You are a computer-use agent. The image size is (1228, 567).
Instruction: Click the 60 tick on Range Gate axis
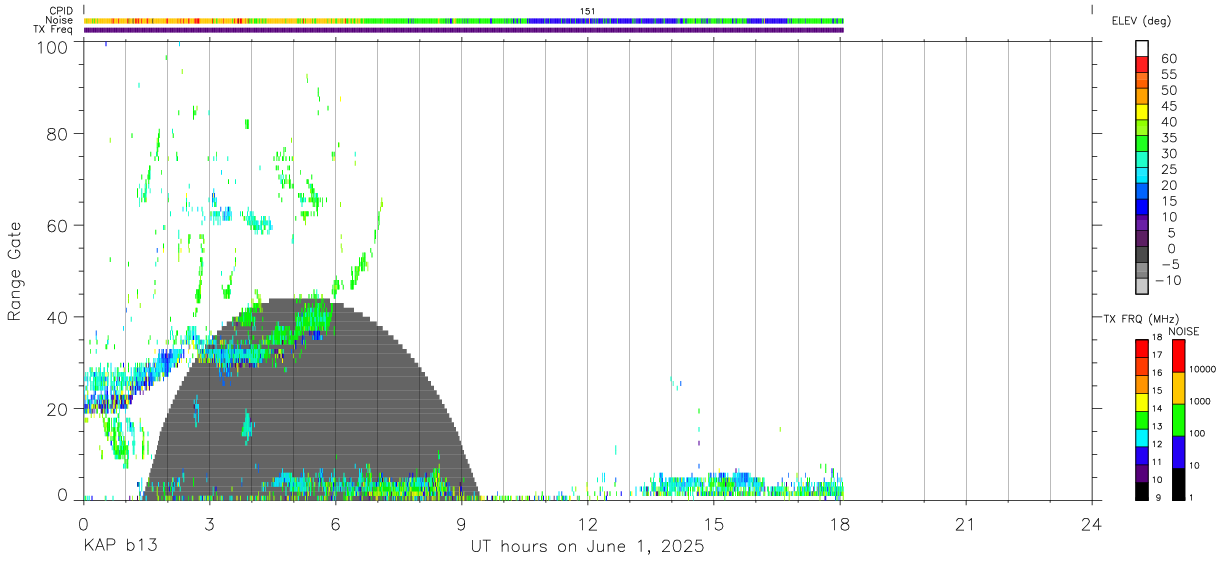56,225
